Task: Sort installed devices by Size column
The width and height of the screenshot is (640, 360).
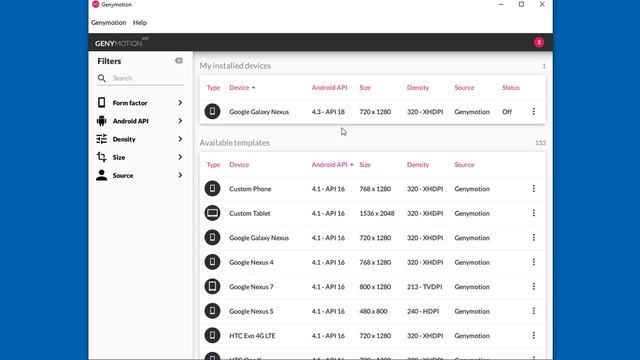Action: click(365, 87)
